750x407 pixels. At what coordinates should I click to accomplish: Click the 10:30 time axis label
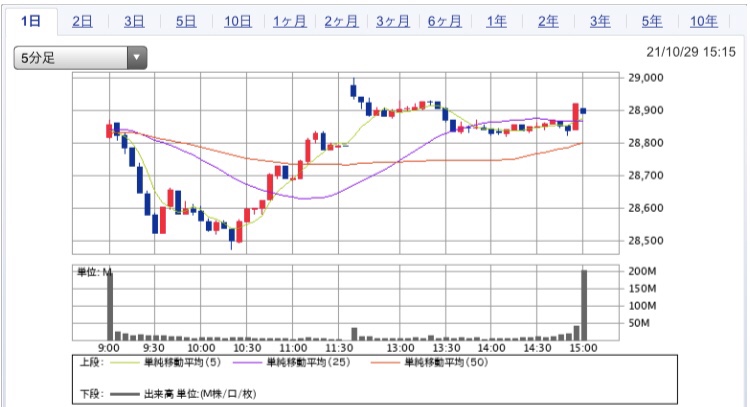247,348
